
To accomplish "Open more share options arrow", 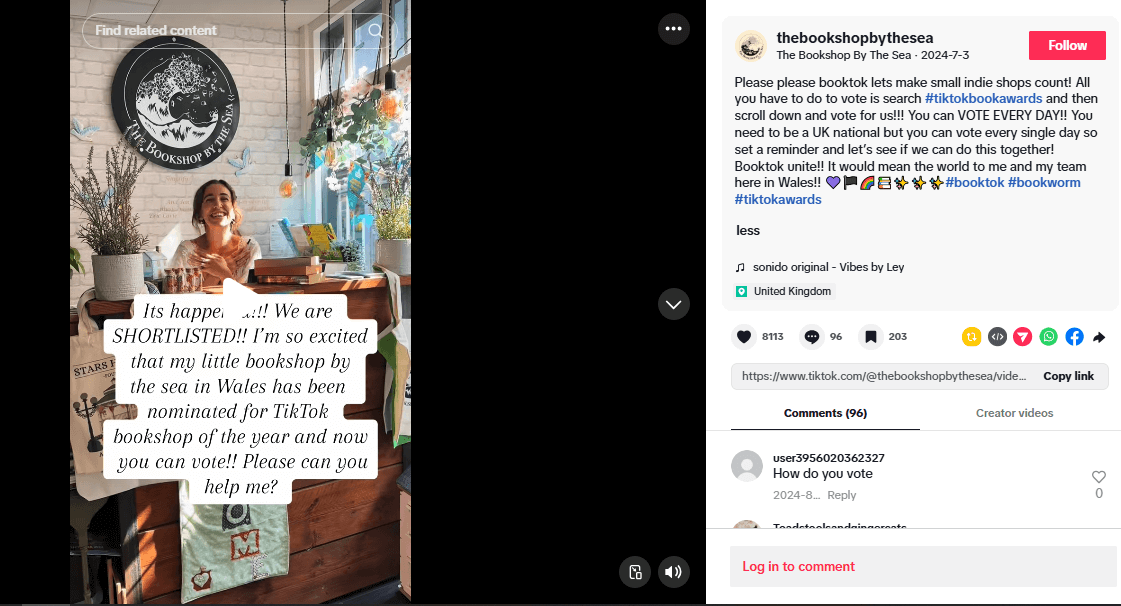I will [1100, 337].
